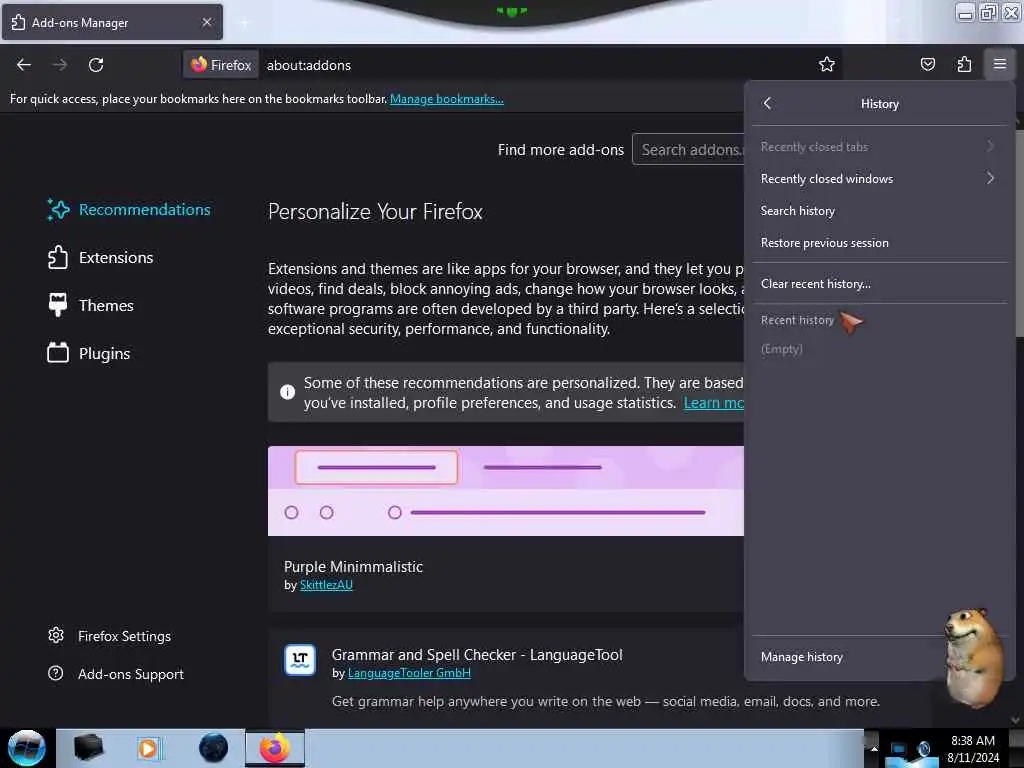Click the Search addons field

point(688,150)
